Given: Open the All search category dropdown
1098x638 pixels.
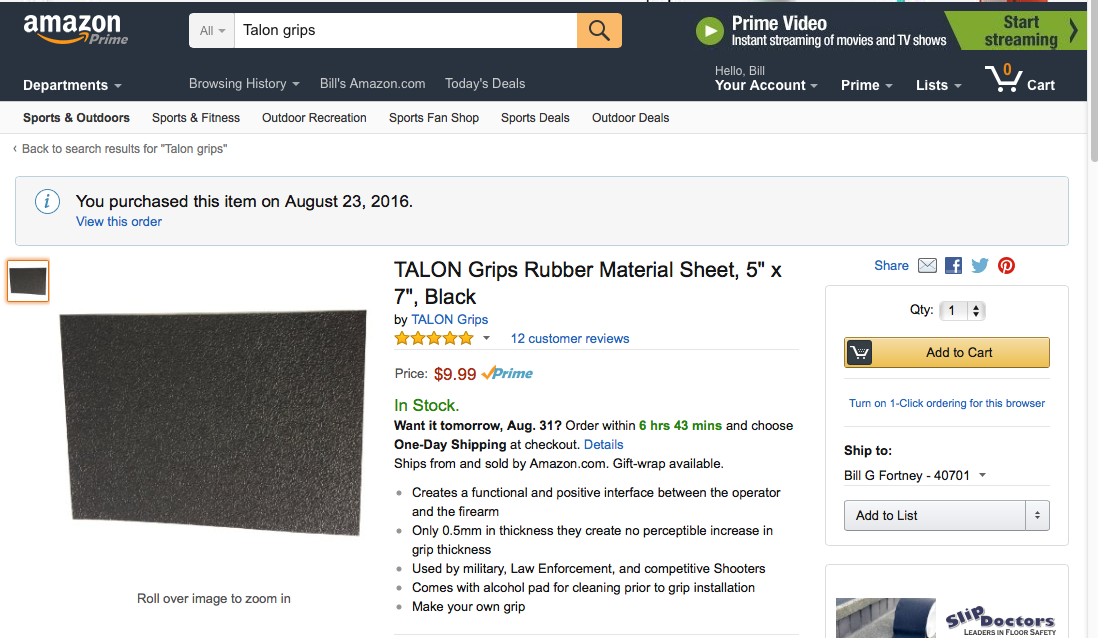Looking at the screenshot, I should tap(212, 30).
